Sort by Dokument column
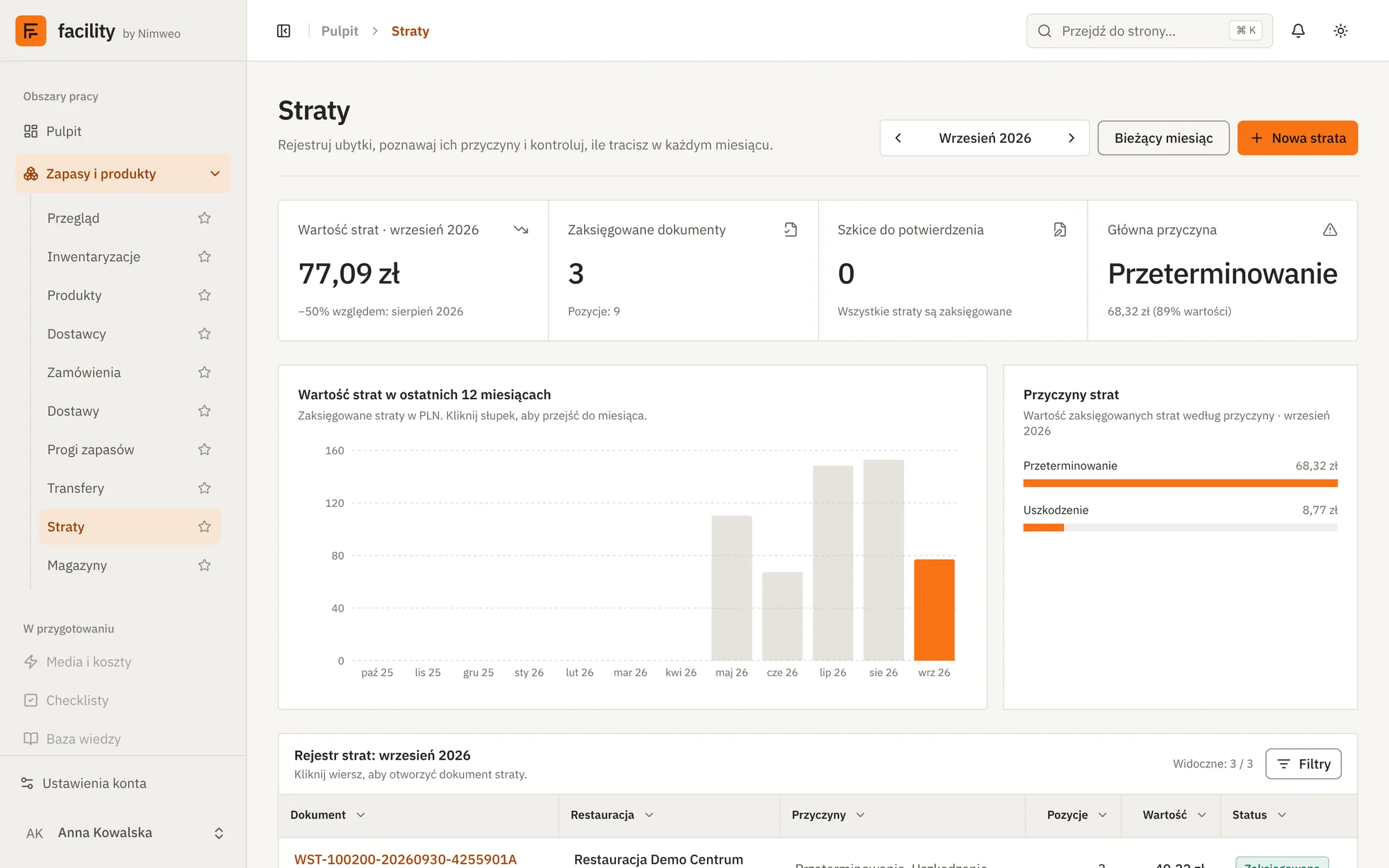This screenshot has width=1389, height=868. (328, 815)
